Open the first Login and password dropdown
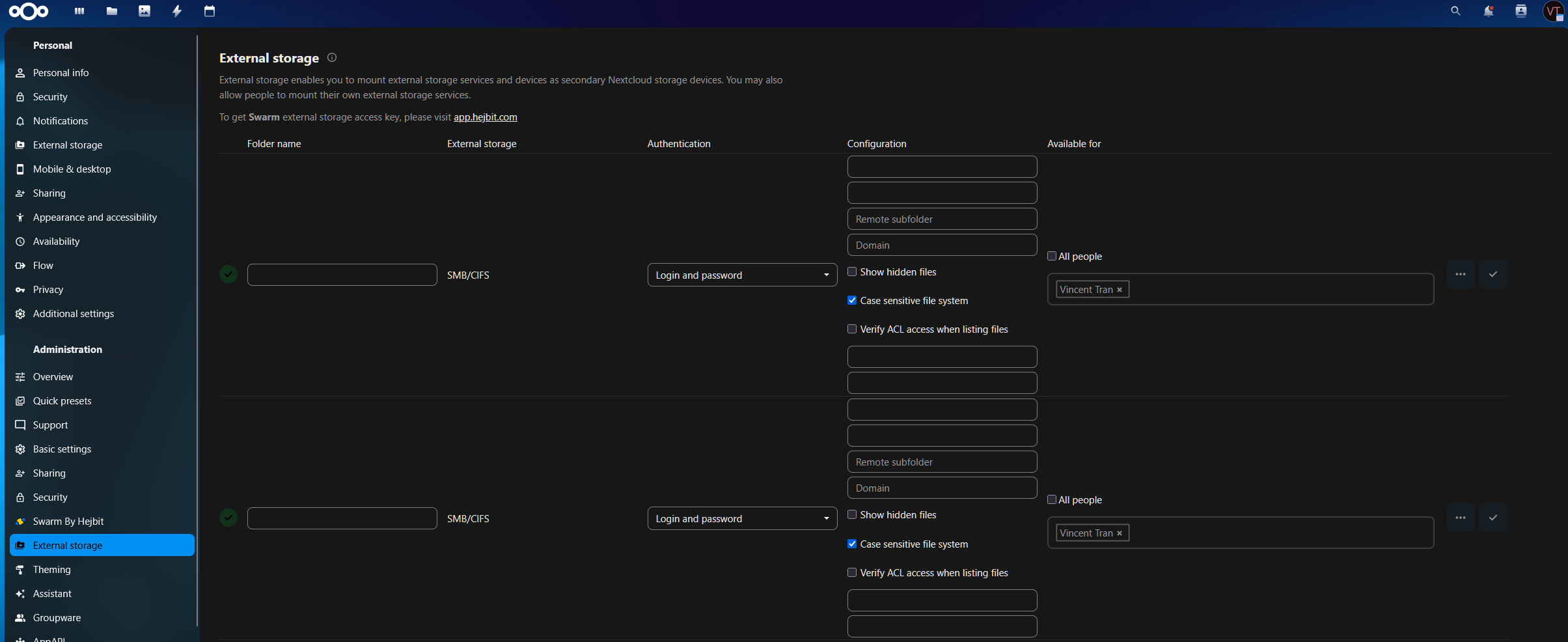The height and width of the screenshot is (642, 1568). [742, 275]
